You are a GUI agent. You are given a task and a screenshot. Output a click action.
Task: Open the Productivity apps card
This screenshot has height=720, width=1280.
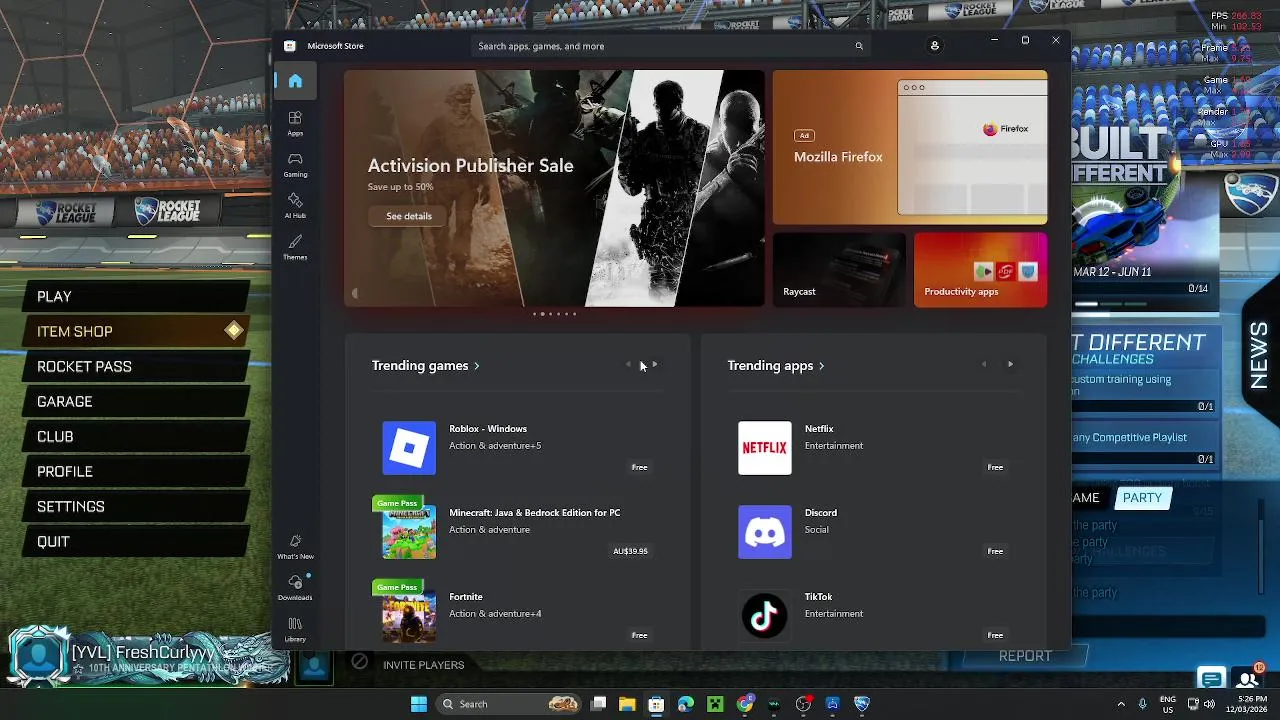(980, 270)
